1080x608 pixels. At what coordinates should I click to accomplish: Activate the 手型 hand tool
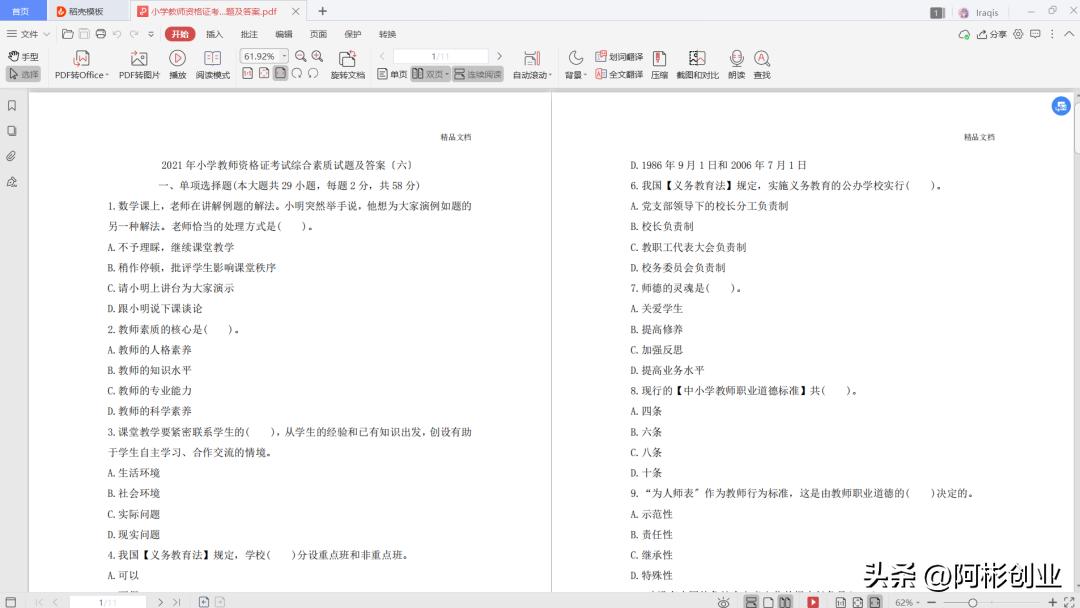click(x=24, y=57)
